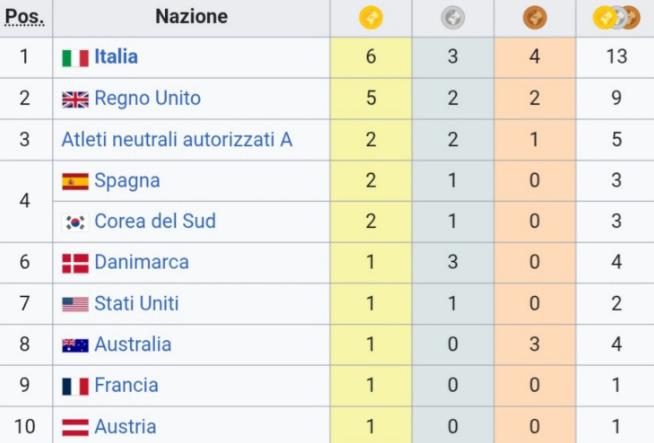Open the Italia link
Viewport: 654px width, 443px height.
tap(116, 57)
